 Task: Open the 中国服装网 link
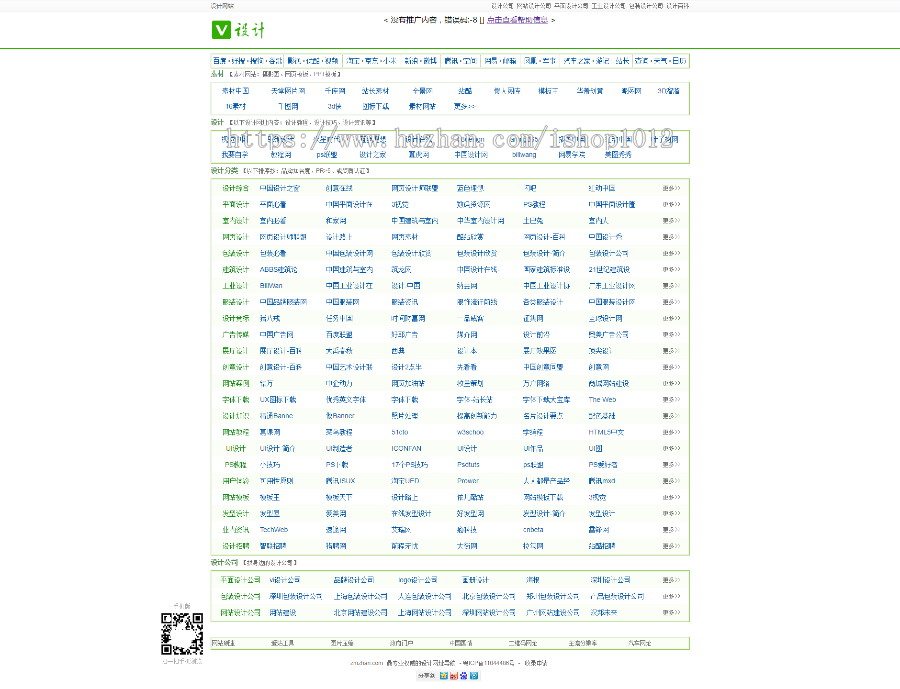point(343,302)
